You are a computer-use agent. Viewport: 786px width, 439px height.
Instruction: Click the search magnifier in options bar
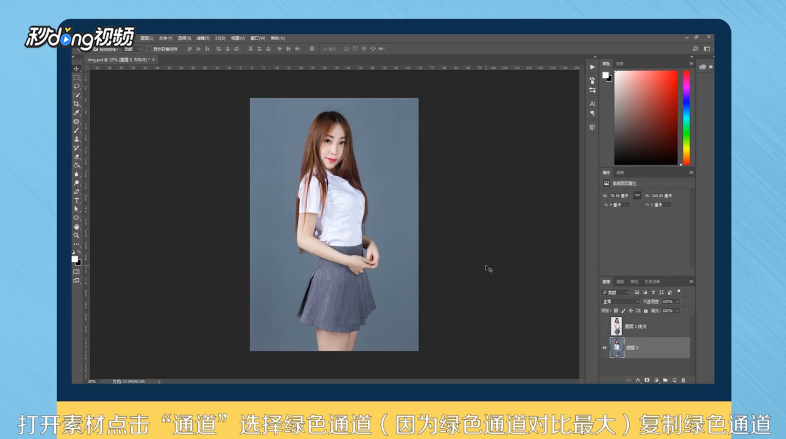coord(695,49)
